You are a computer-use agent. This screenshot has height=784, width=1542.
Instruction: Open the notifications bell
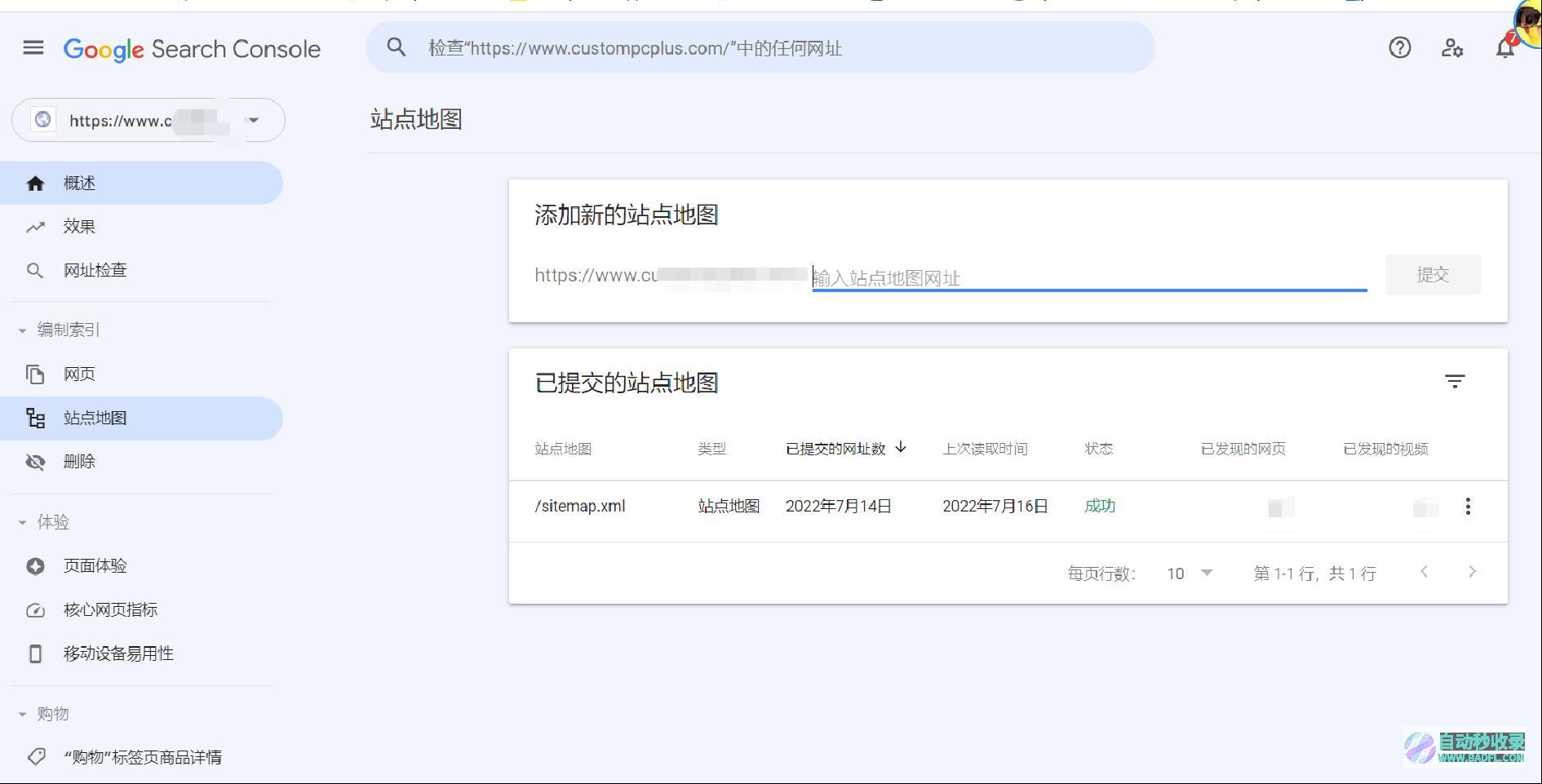[x=1505, y=47]
